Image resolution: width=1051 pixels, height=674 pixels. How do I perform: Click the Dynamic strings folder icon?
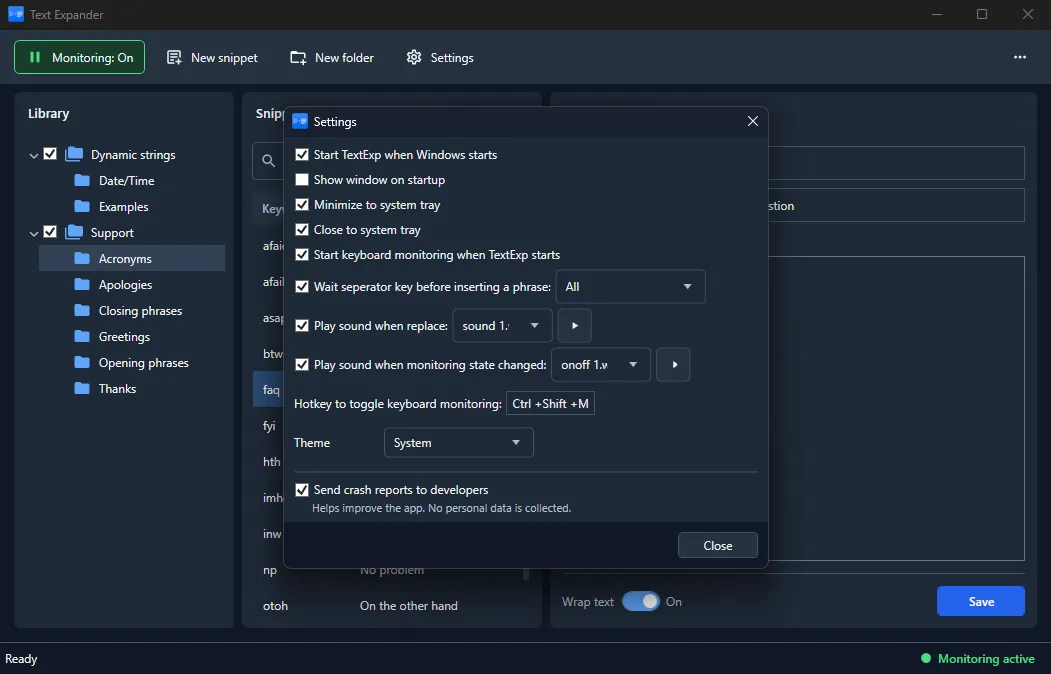click(74, 154)
